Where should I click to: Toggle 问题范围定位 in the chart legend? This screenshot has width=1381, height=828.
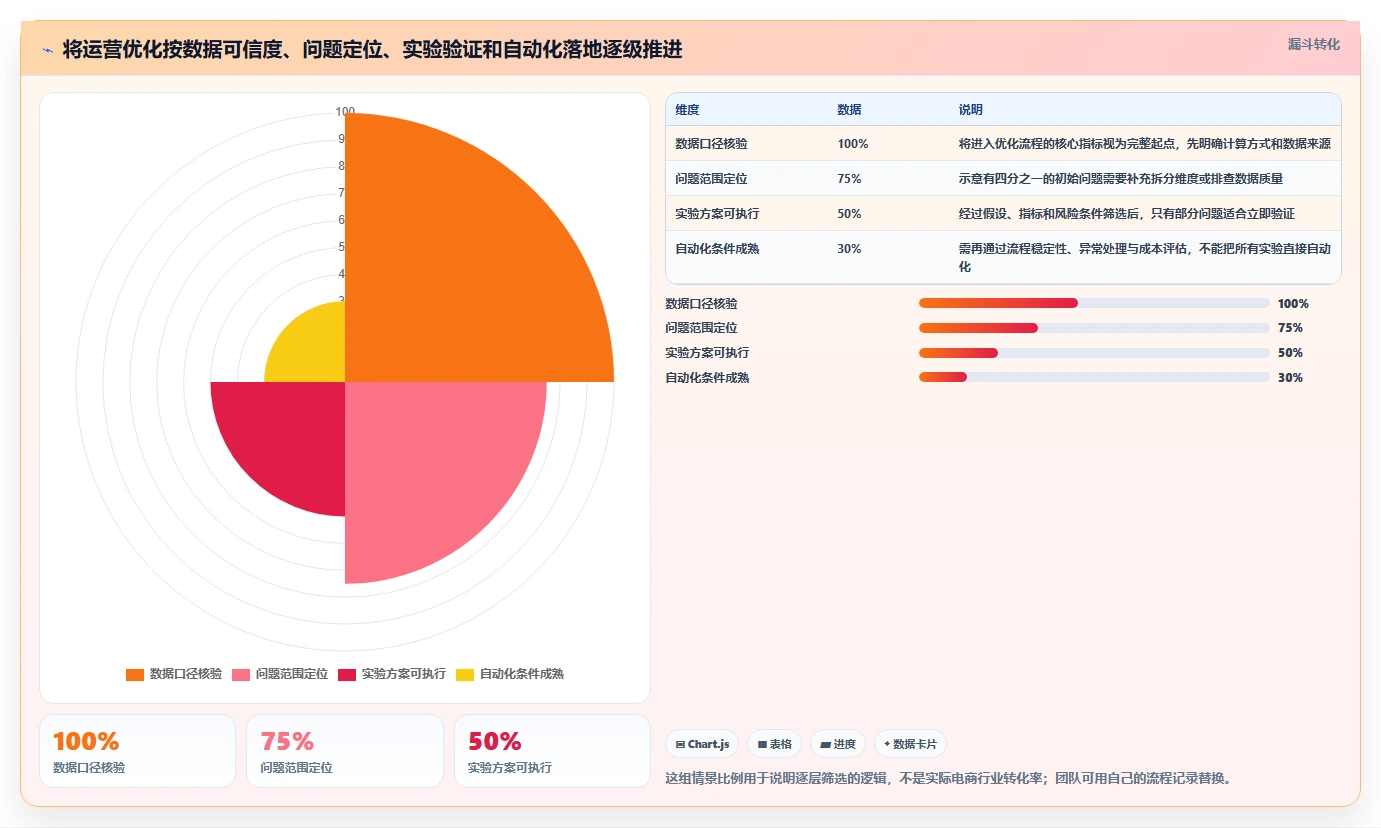pyautogui.click(x=280, y=674)
